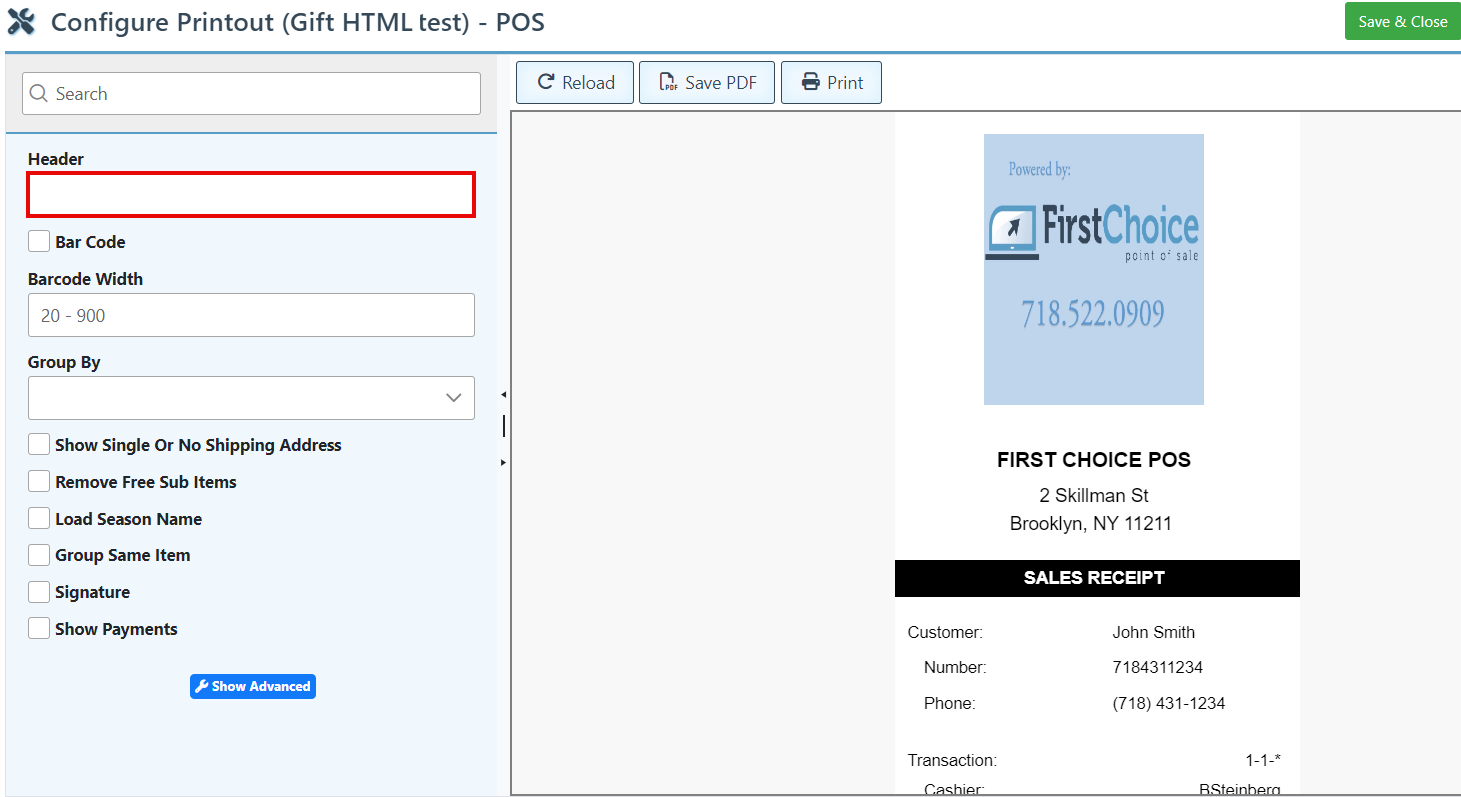1461x797 pixels.
Task: Enable the Bar Code checkbox
Action: [39, 242]
